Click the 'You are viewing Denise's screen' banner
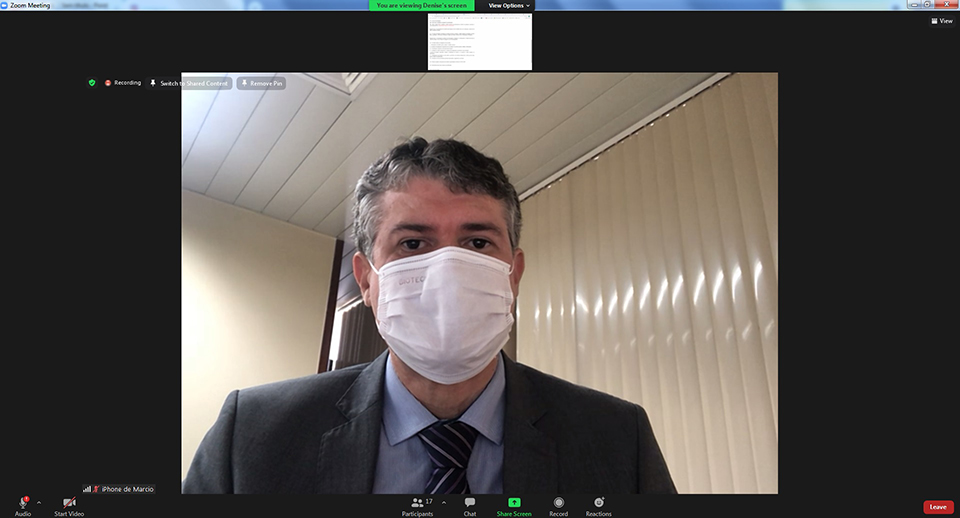960x518 pixels. click(x=423, y=5)
